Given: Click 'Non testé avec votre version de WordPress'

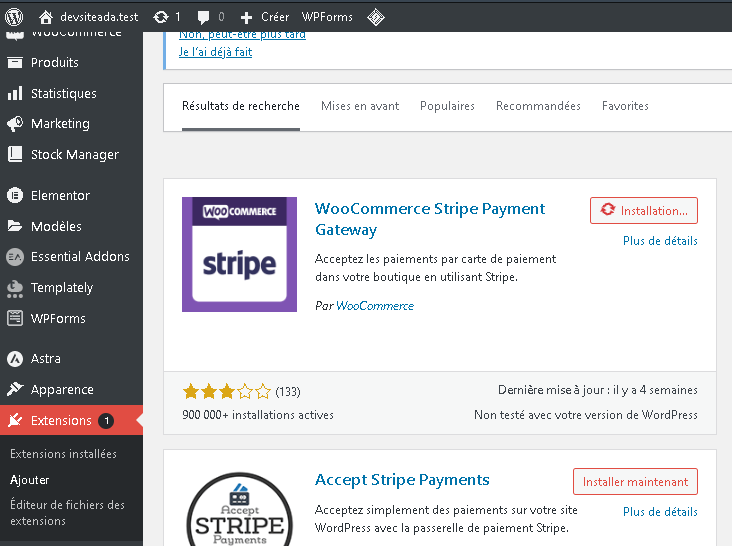Looking at the screenshot, I should [x=586, y=415].
